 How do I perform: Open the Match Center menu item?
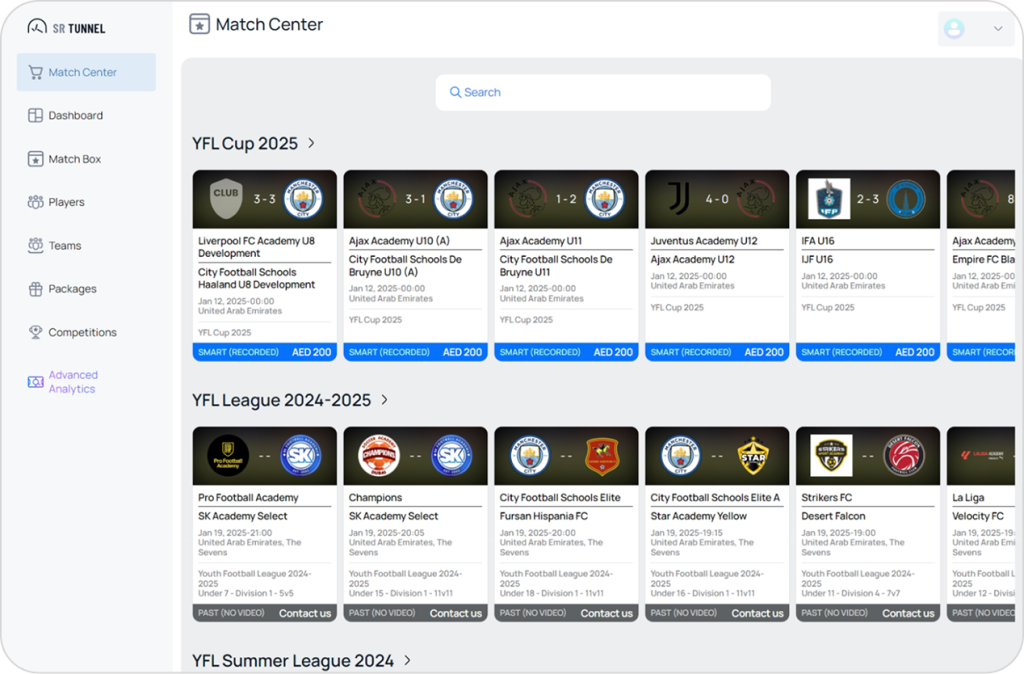click(x=83, y=72)
